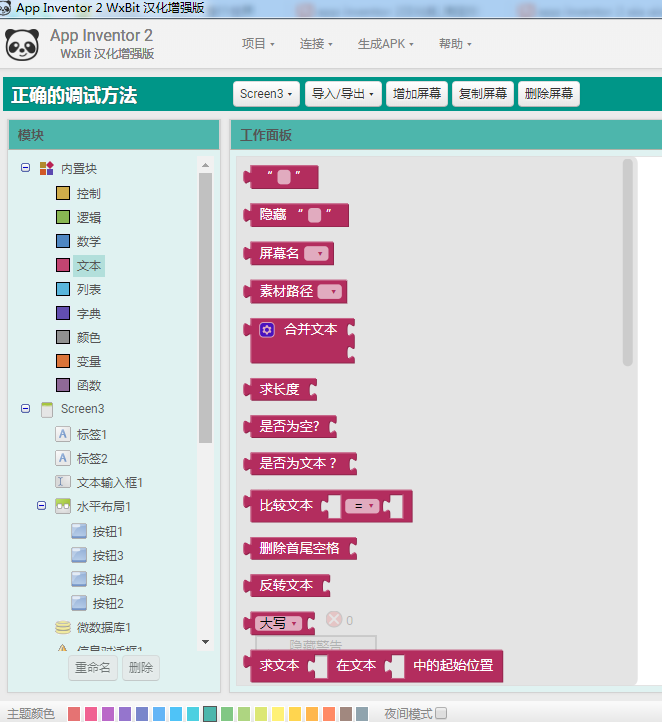This screenshot has width=662, height=722.
Task: Select the 文本 category label in tree
Action: [89, 266]
